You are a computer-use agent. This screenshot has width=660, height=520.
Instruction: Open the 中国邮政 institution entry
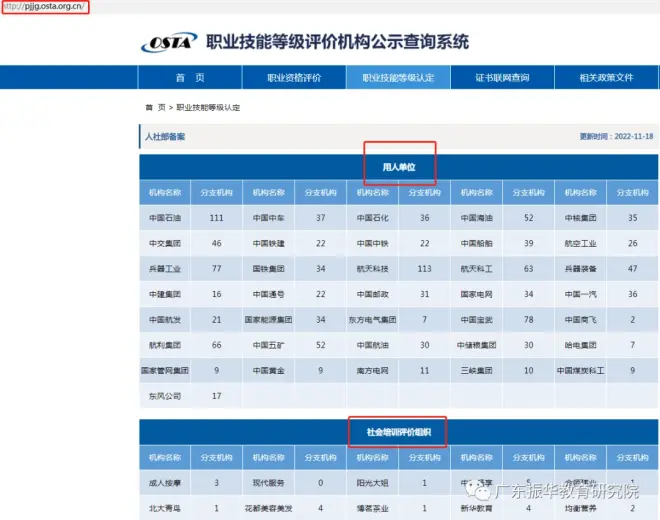(x=373, y=294)
